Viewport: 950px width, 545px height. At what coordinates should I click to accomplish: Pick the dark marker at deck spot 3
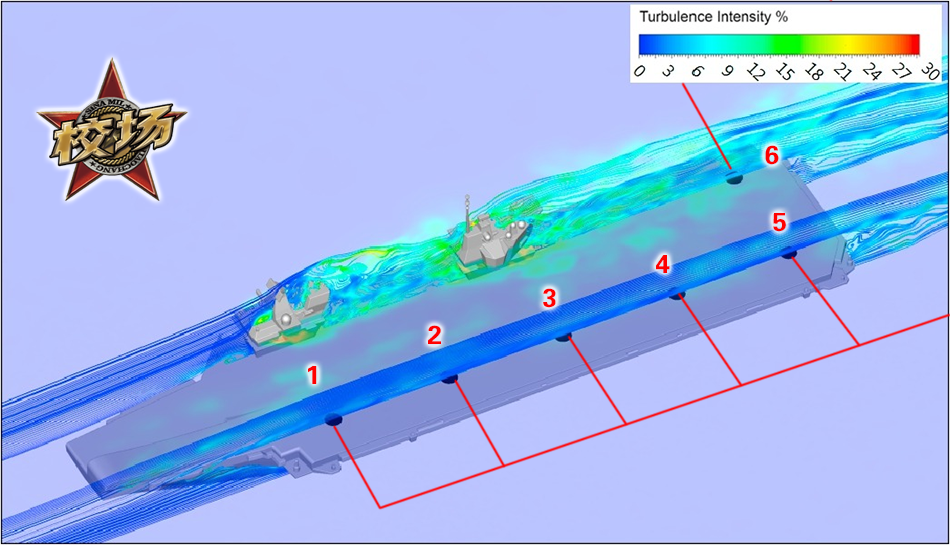(x=564, y=336)
